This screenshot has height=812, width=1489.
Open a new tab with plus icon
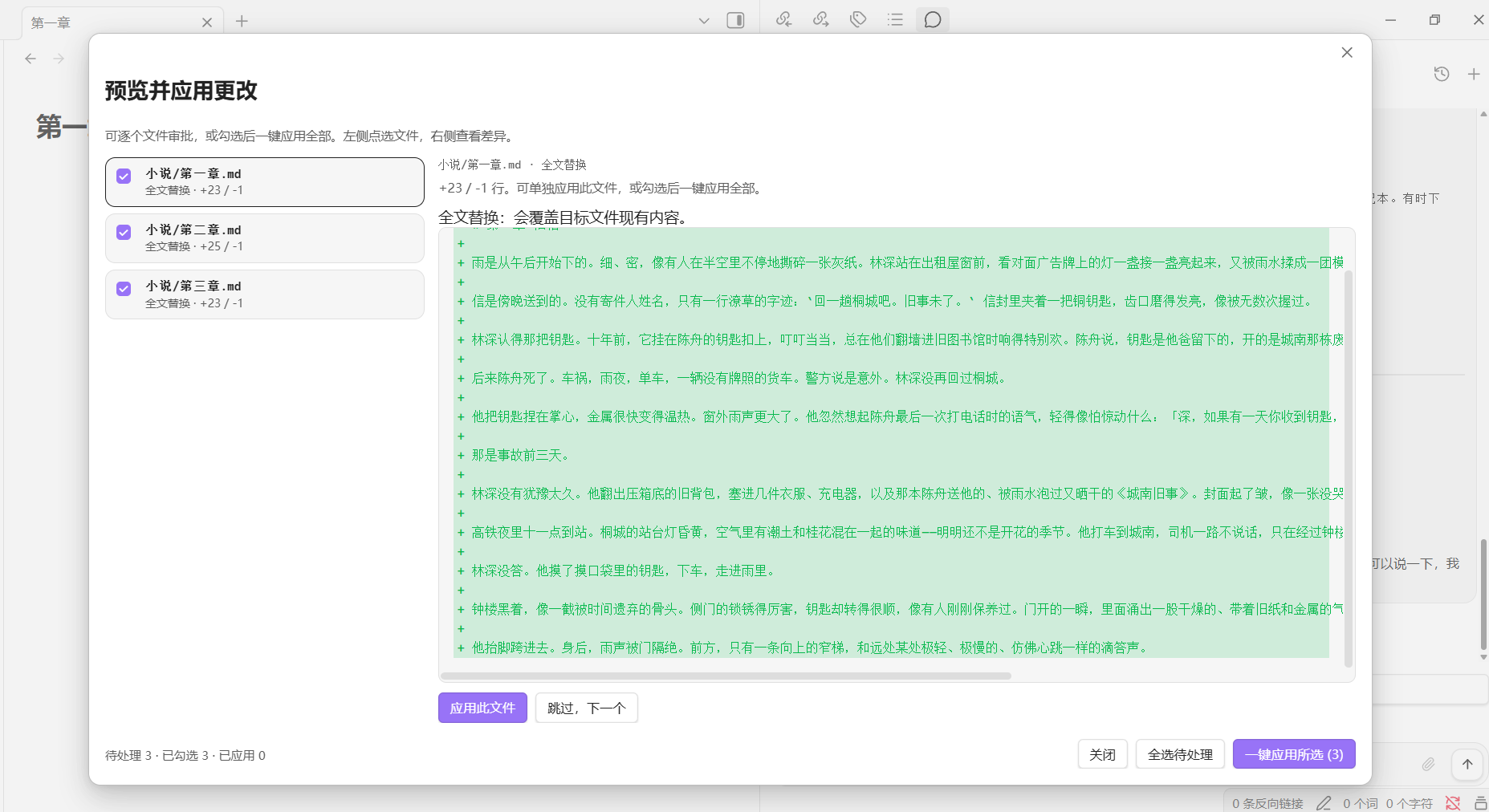click(242, 22)
